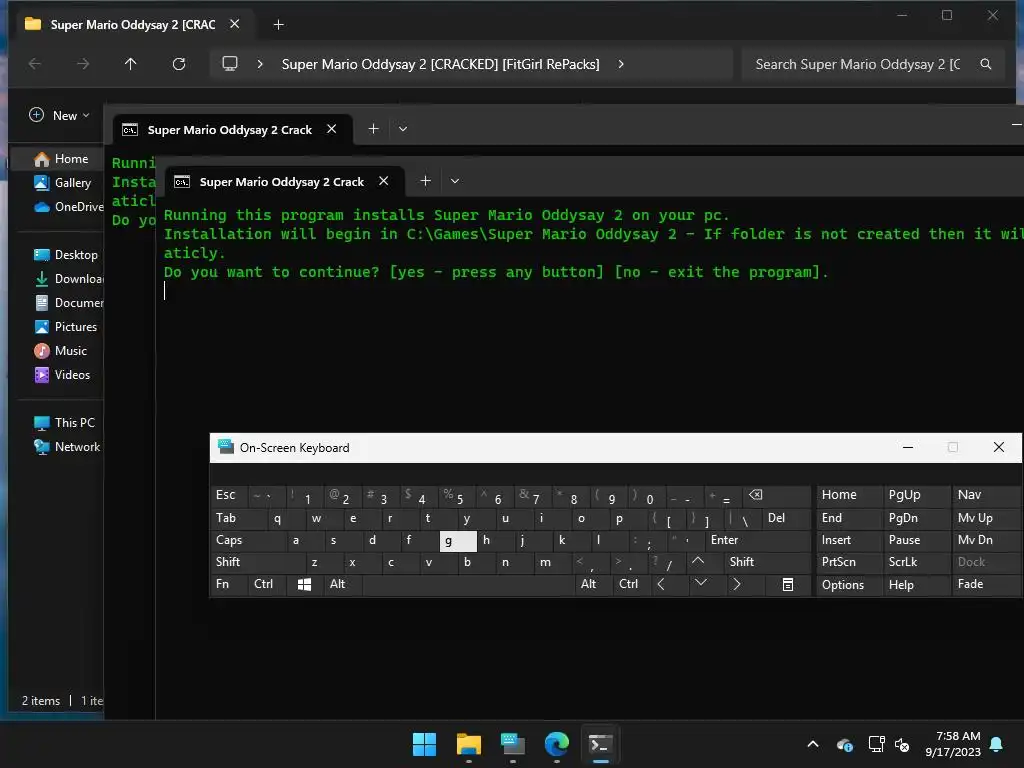Click the Windows logo key on On-Screen Keyboard
Viewport: 1024px width, 768px height.
pos(304,584)
